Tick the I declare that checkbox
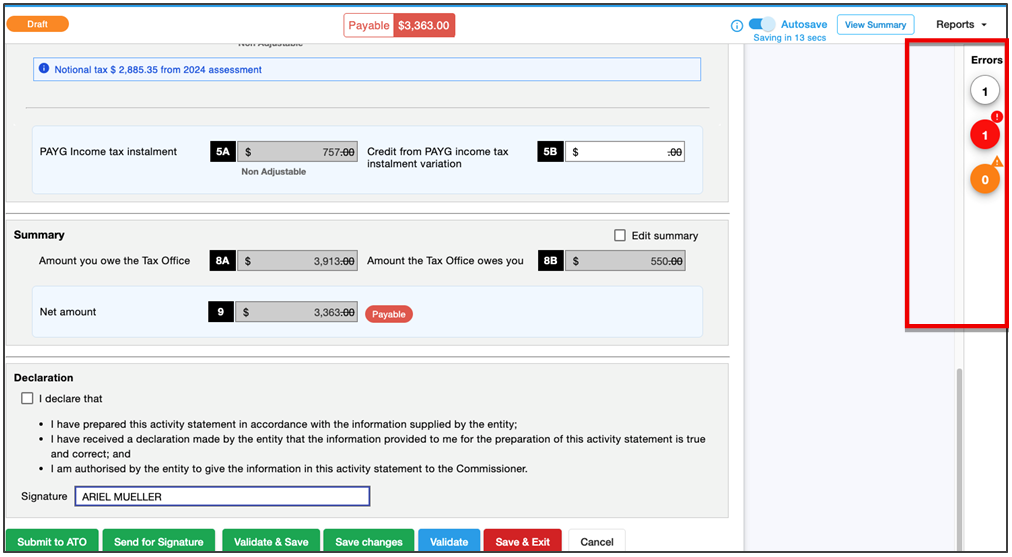This screenshot has width=1012, height=557. pos(27,398)
